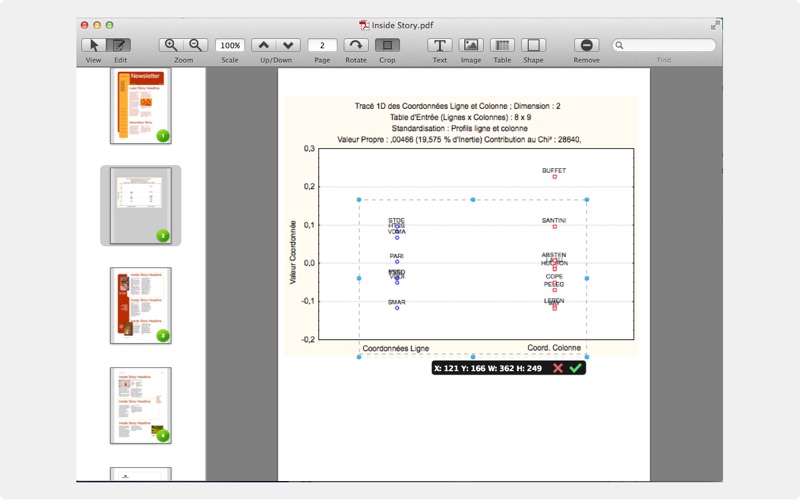This screenshot has width=800, height=500.
Task: Click the BUFFET label on the chart
Action: click(x=554, y=170)
